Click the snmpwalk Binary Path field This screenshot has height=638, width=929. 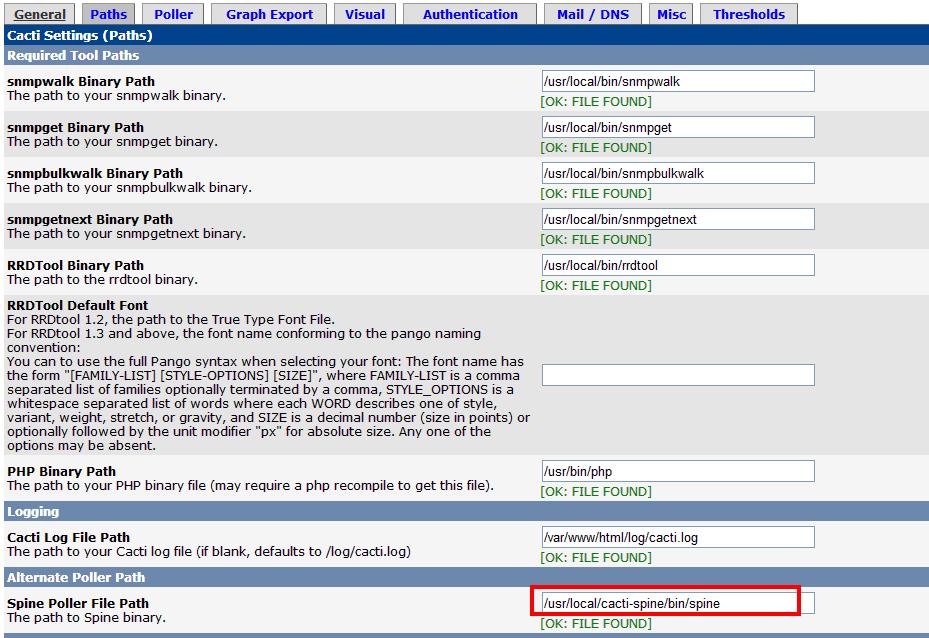[678, 81]
